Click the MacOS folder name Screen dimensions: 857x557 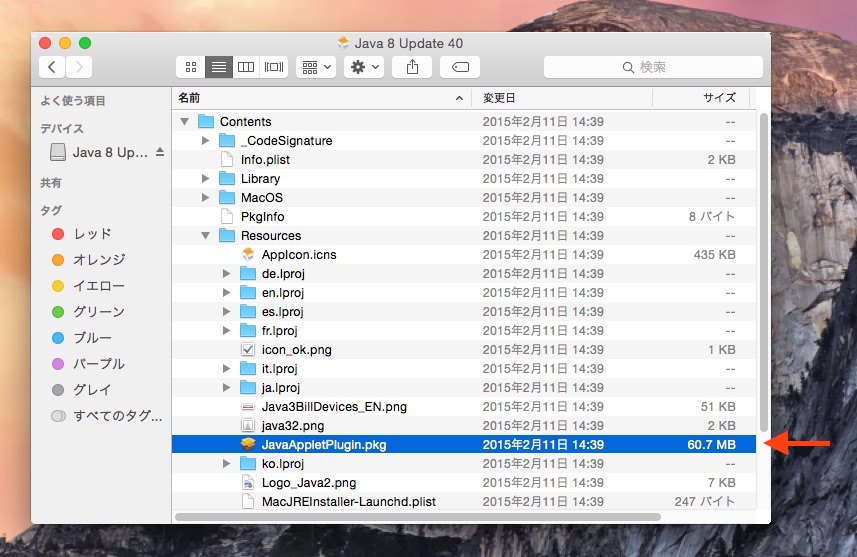click(x=262, y=197)
